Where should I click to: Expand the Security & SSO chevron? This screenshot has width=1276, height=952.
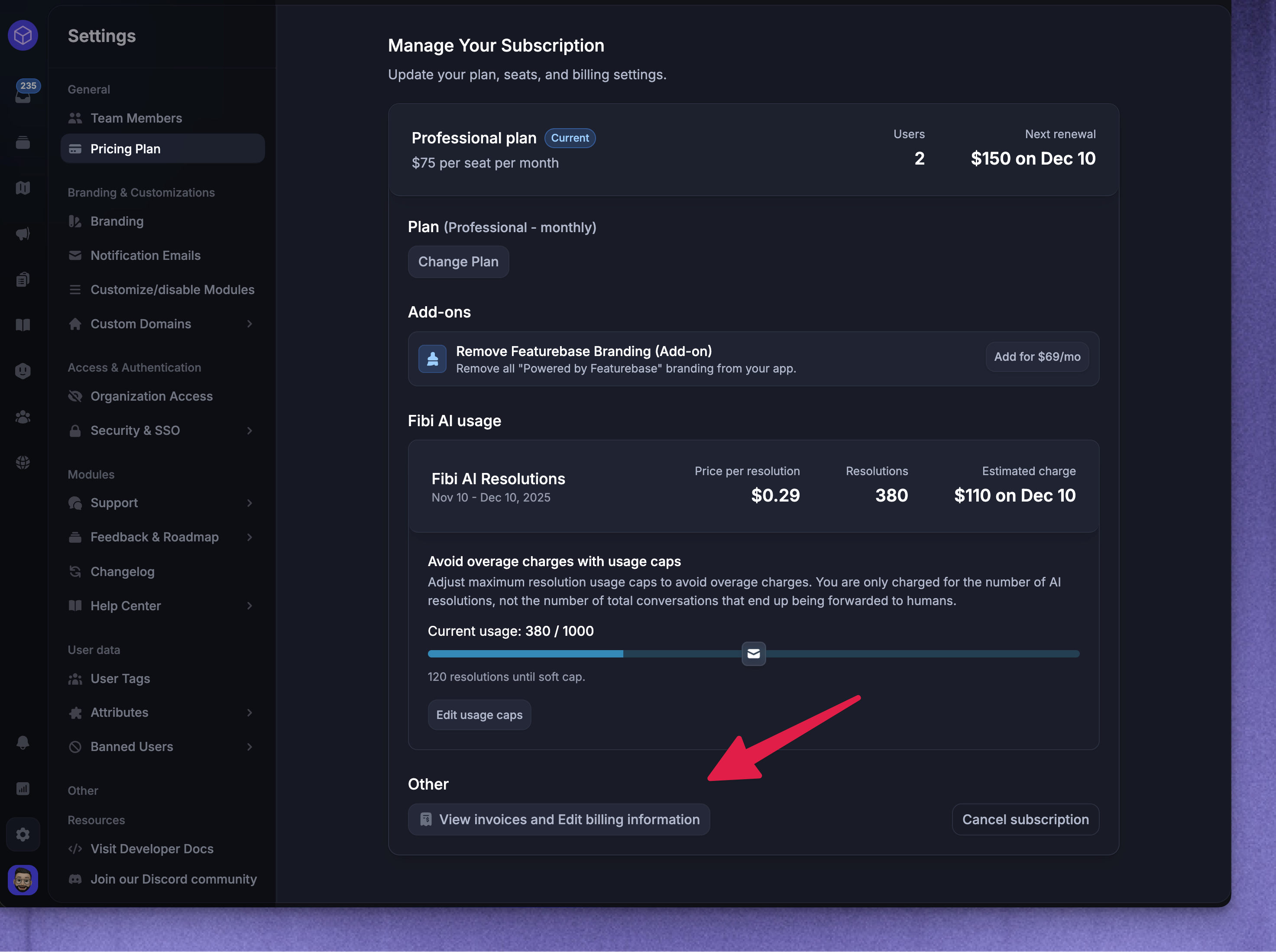pyautogui.click(x=249, y=431)
